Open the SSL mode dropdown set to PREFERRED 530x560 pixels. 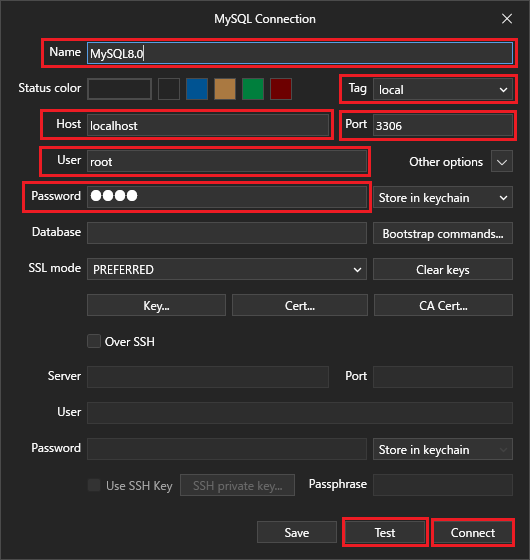point(227,269)
